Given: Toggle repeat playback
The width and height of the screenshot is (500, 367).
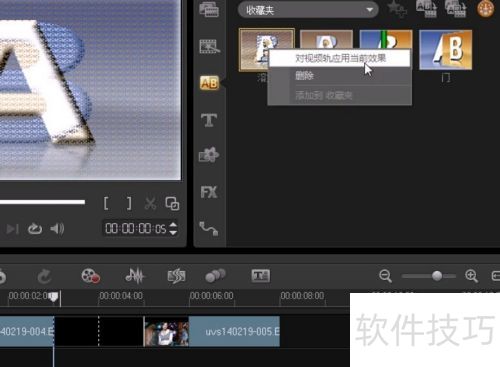Looking at the screenshot, I should pyautogui.click(x=35, y=229).
